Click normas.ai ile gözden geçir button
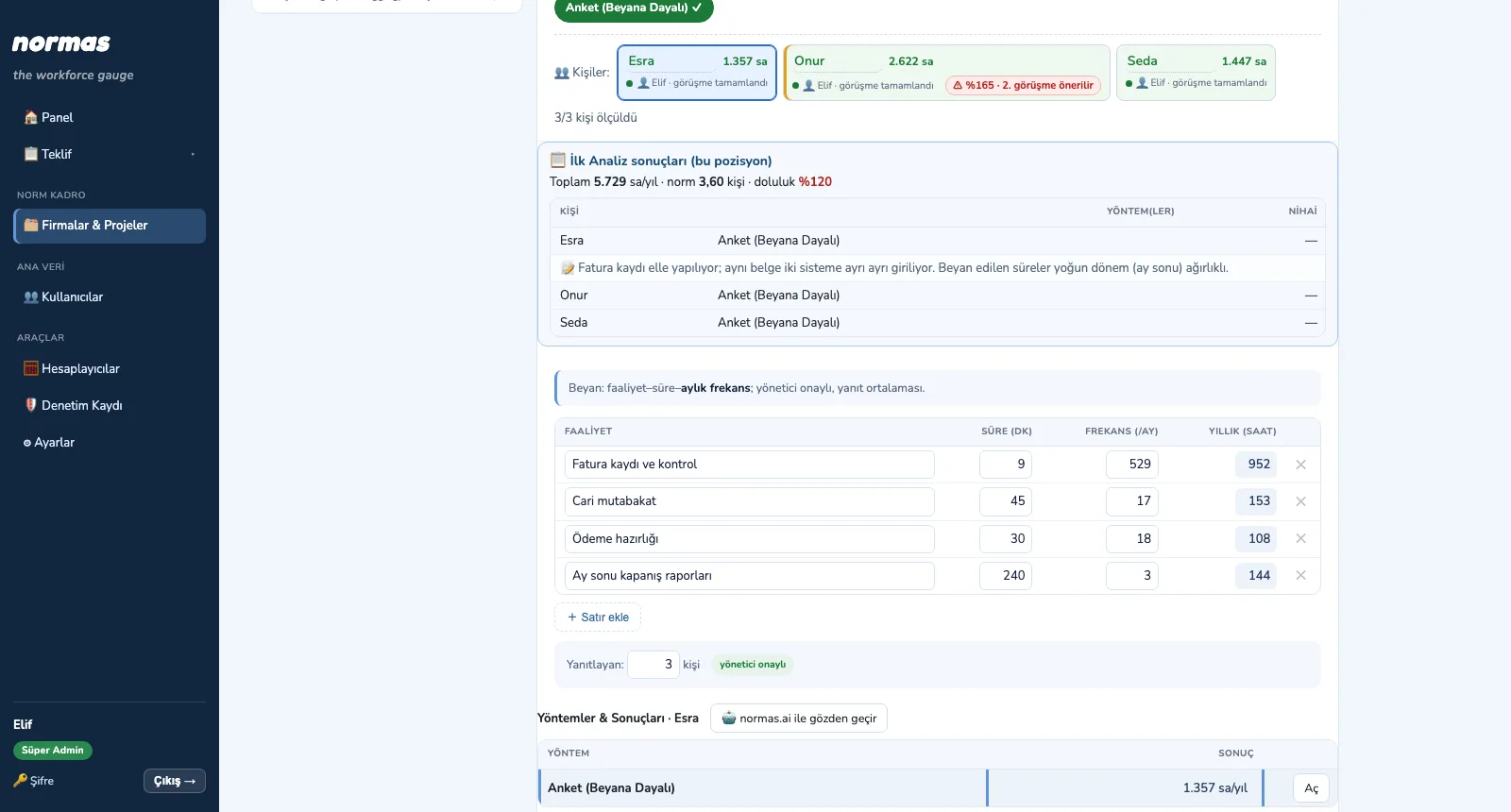The width and height of the screenshot is (1511, 812). (799, 719)
